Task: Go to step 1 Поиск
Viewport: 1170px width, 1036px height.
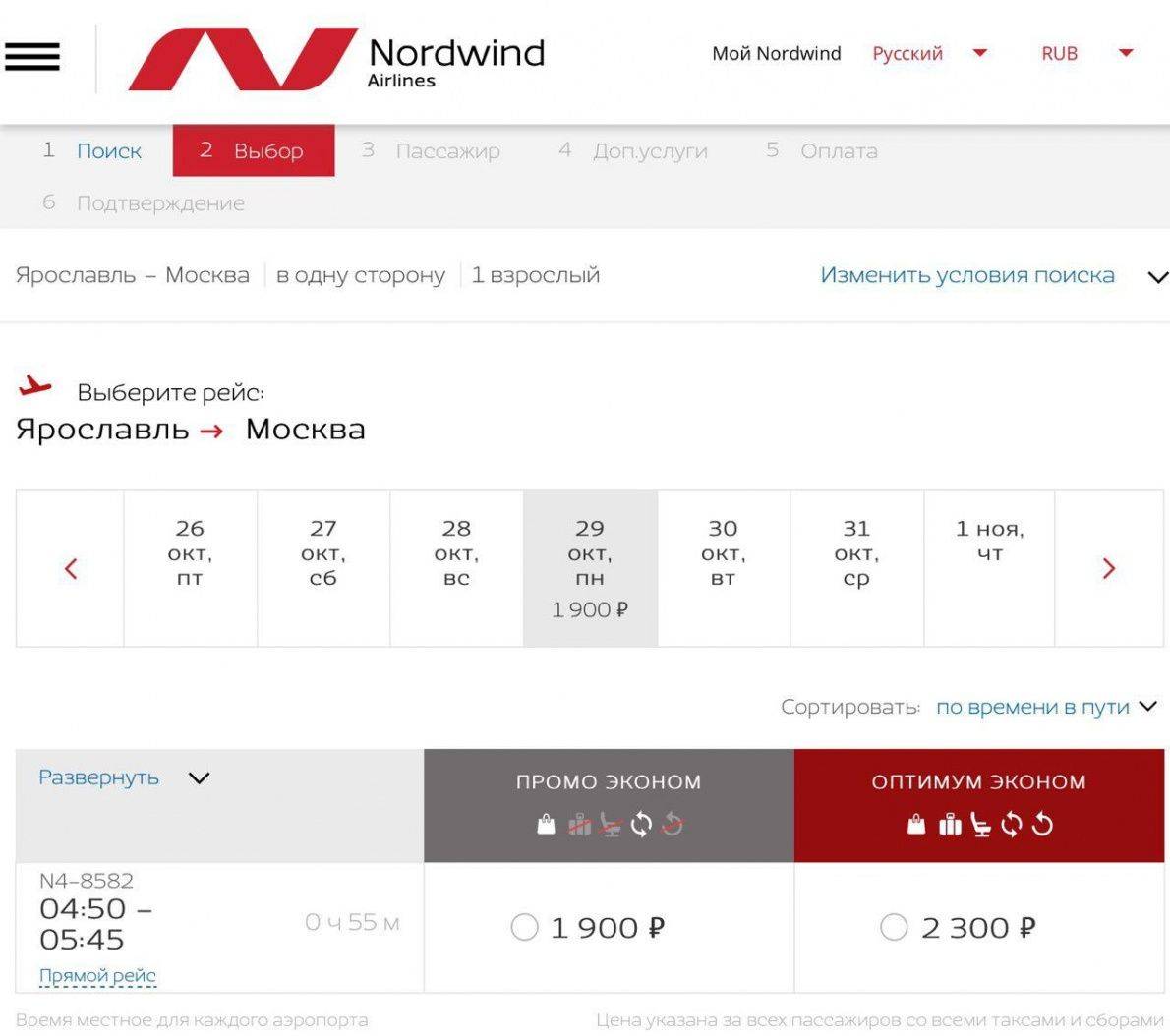Action: [91, 150]
